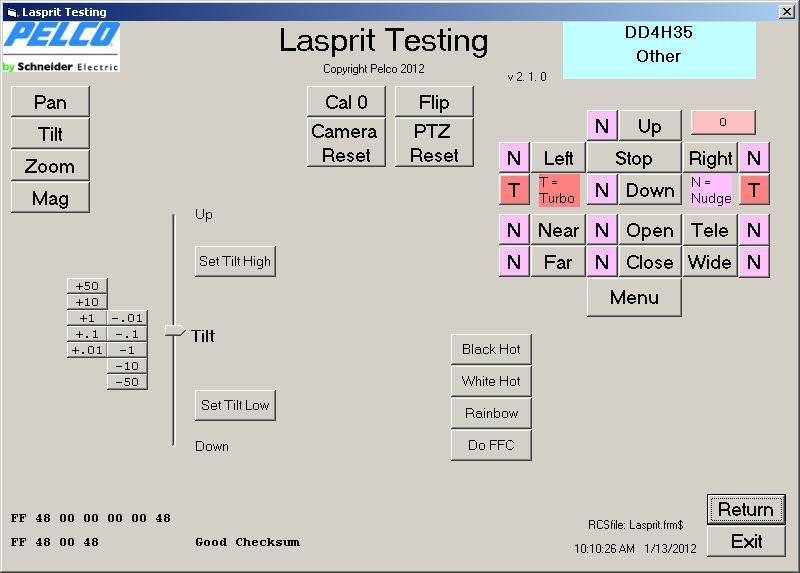The image size is (800, 573).
Task: Click the N nudge button beside Near
Action: point(514,230)
